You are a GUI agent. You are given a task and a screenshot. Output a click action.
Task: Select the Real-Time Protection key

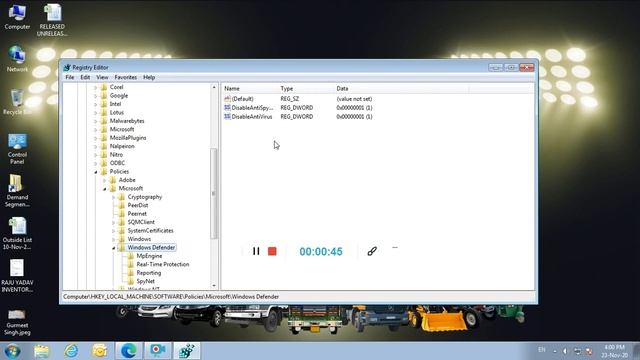(x=163, y=264)
